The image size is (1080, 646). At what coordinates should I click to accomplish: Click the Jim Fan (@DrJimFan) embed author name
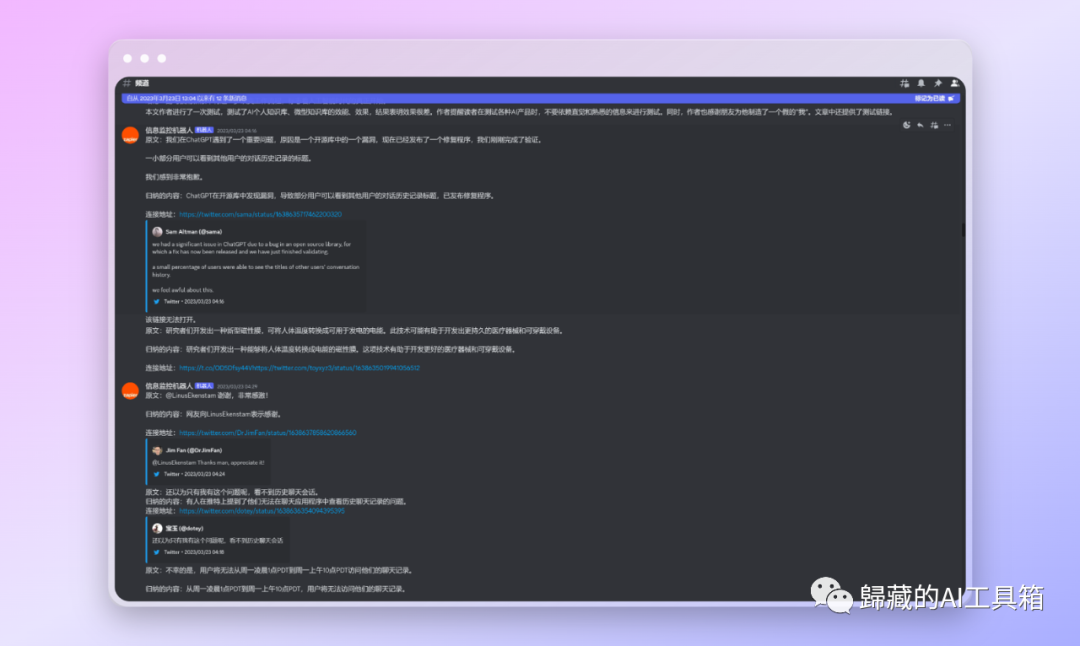194,450
